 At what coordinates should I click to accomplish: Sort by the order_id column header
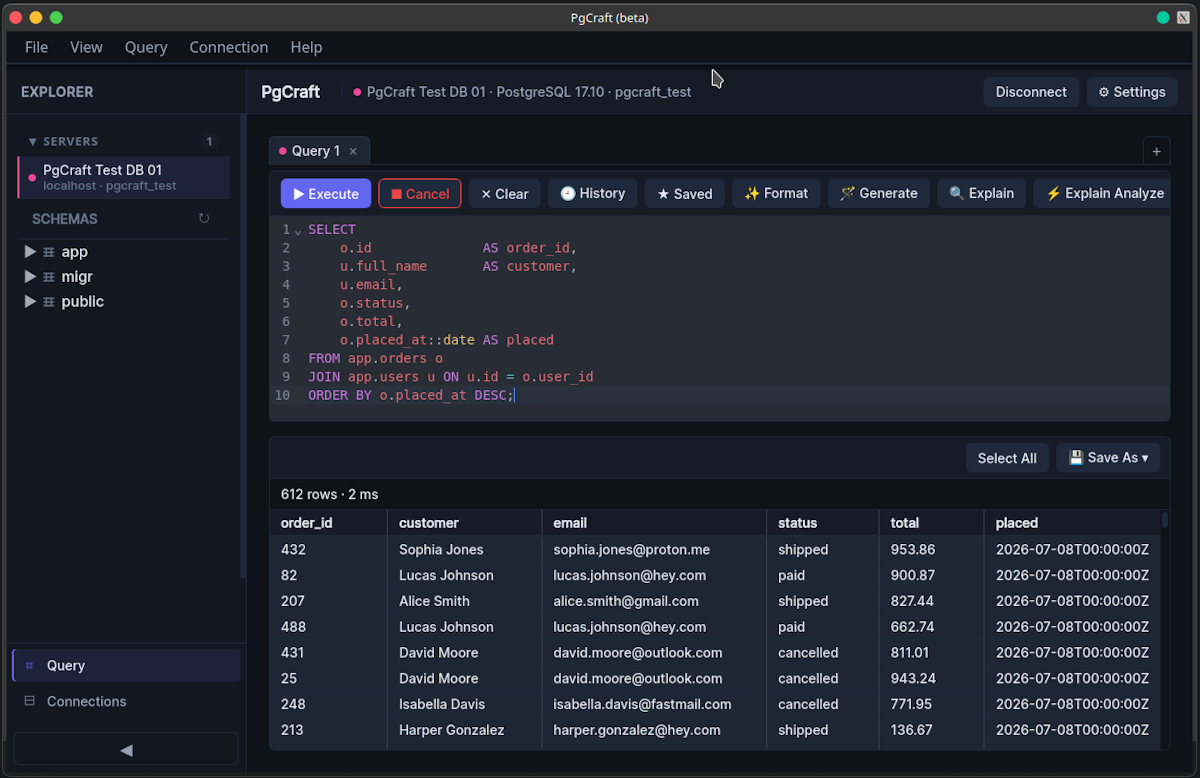pos(328,523)
